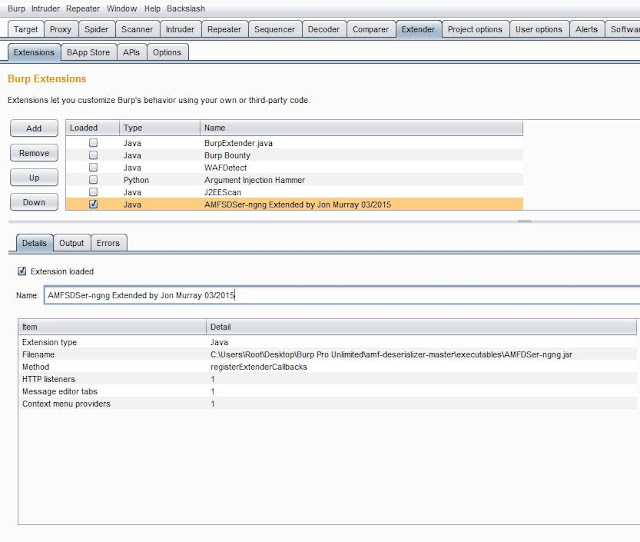Select the Extension type detail row
The image size is (640, 542).
point(327,342)
